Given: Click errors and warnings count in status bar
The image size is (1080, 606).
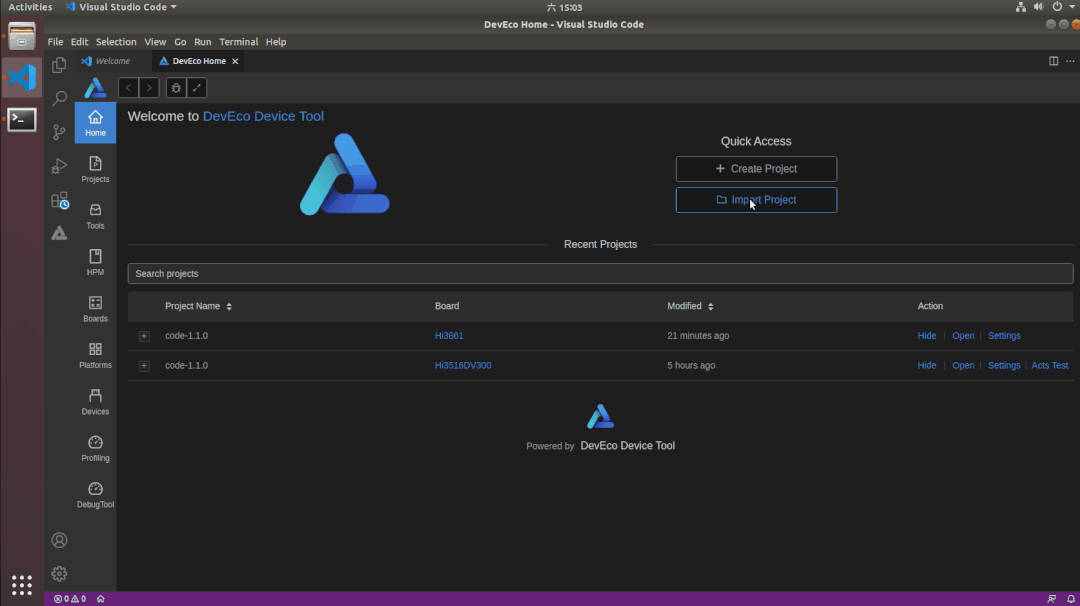Looking at the screenshot, I should tap(70, 599).
